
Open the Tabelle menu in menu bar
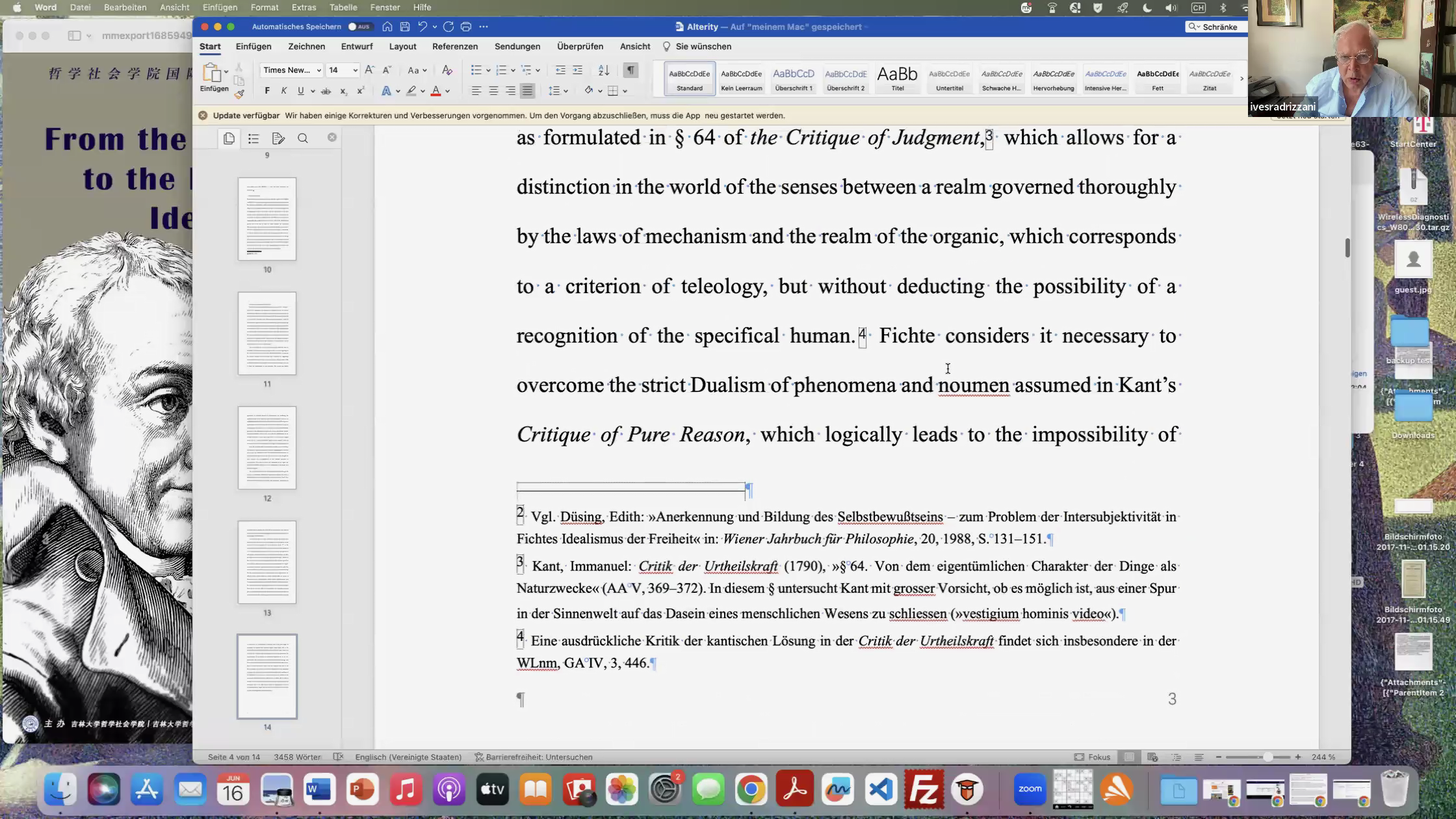point(343,7)
